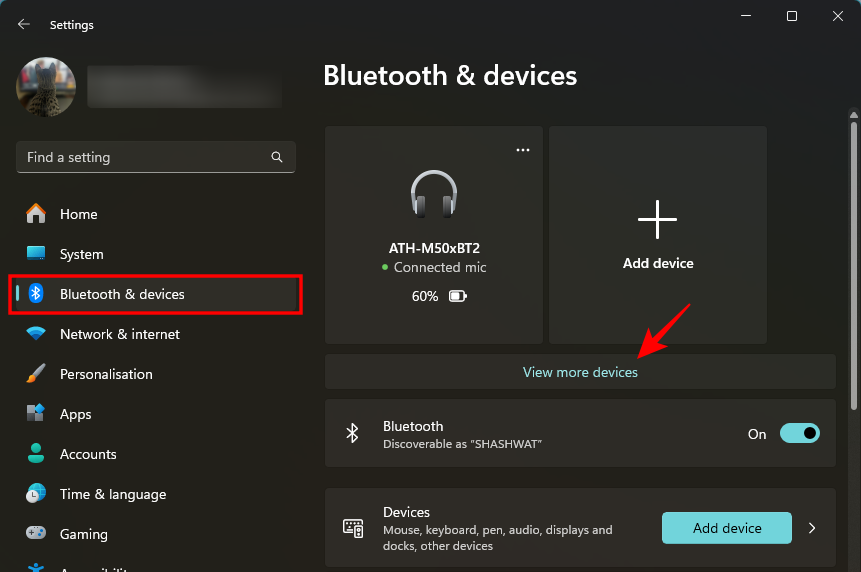Click the back arrow in Settings

[24, 24]
